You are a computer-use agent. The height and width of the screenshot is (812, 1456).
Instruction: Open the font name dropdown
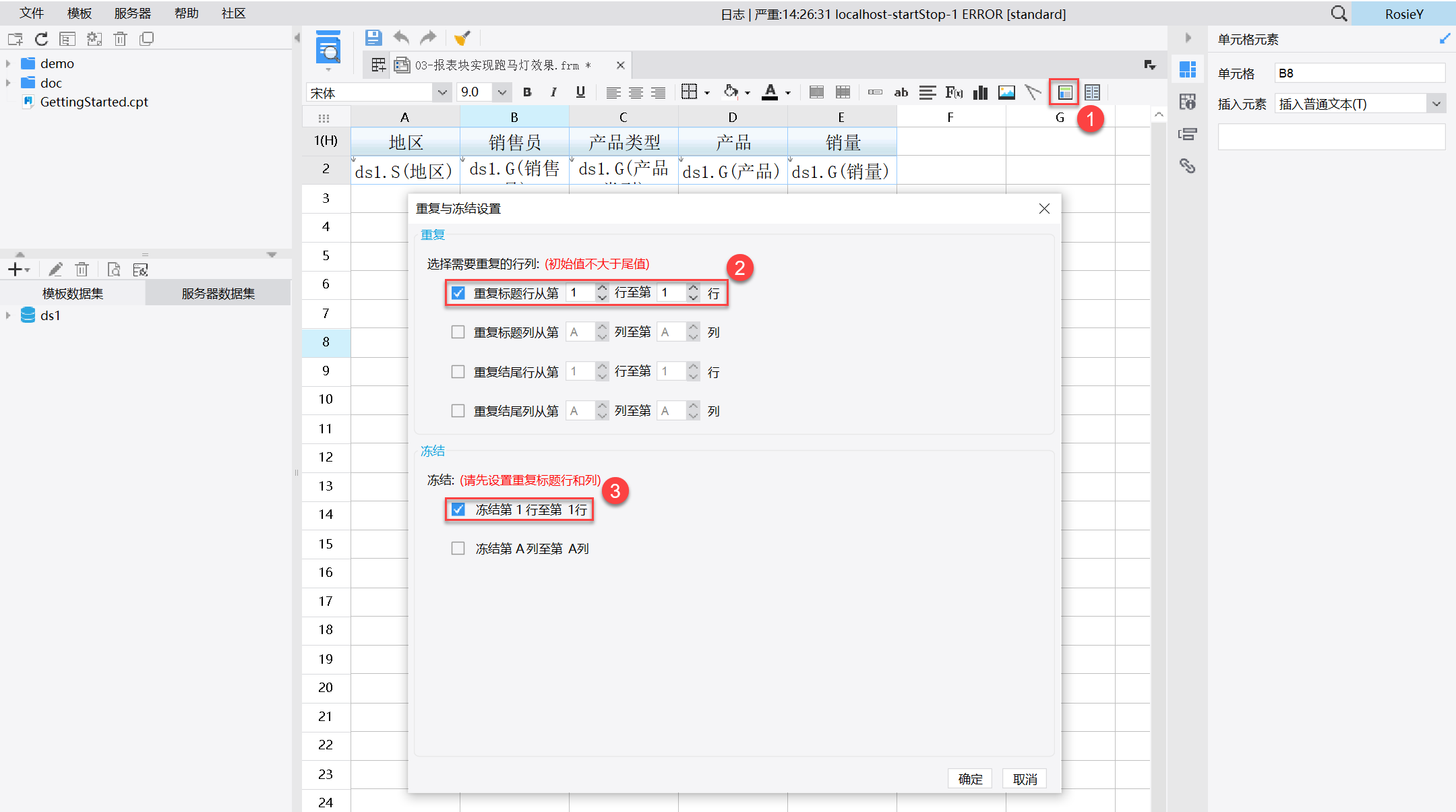442,92
